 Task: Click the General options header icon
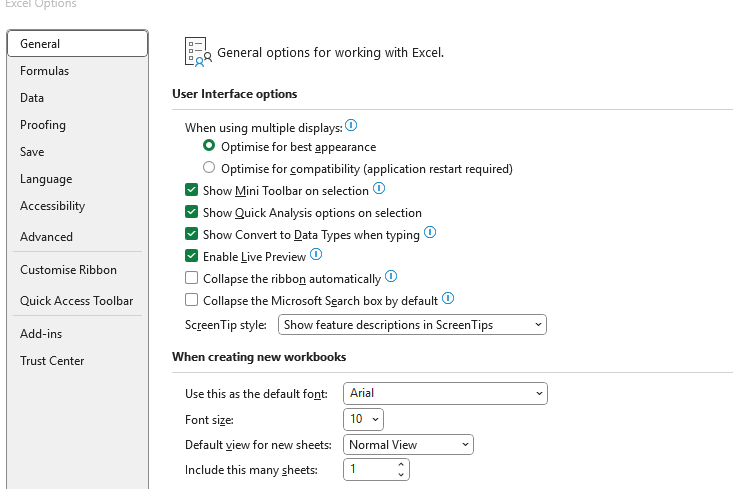(197, 52)
